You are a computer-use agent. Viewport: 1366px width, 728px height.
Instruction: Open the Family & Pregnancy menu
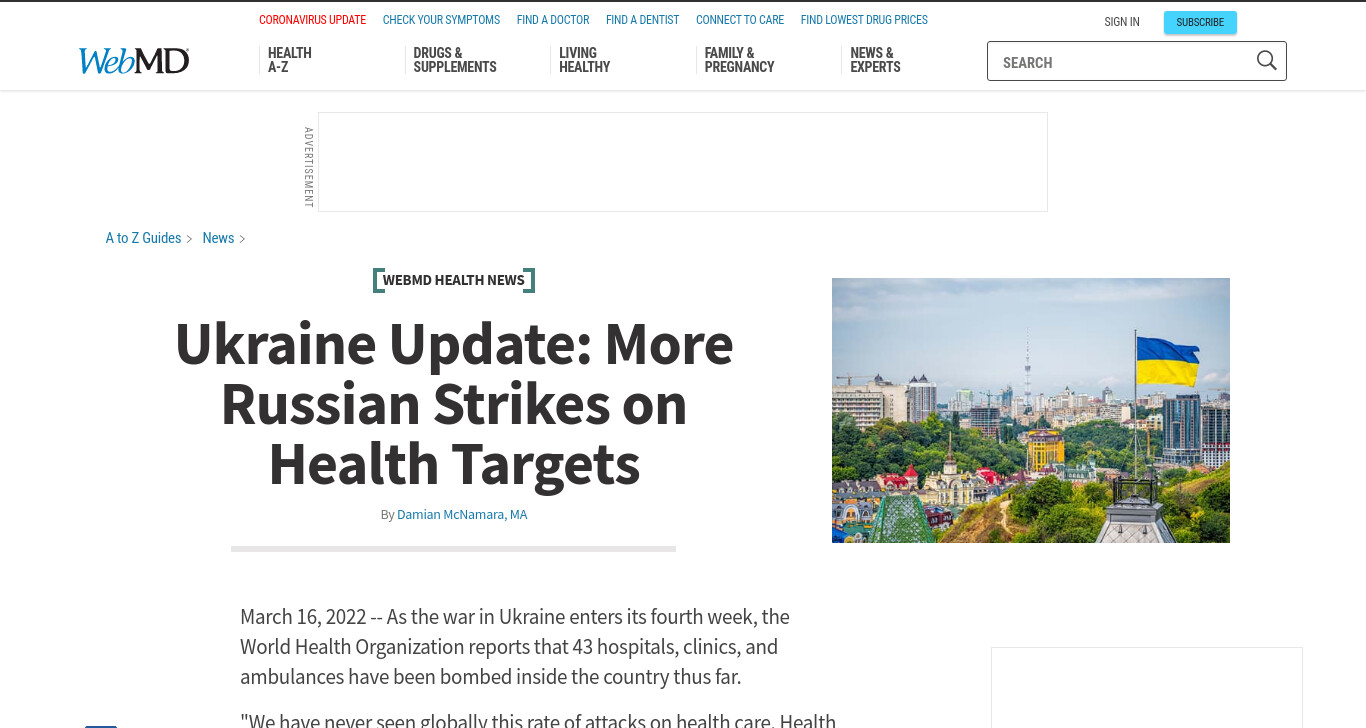click(x=739, y=60)
